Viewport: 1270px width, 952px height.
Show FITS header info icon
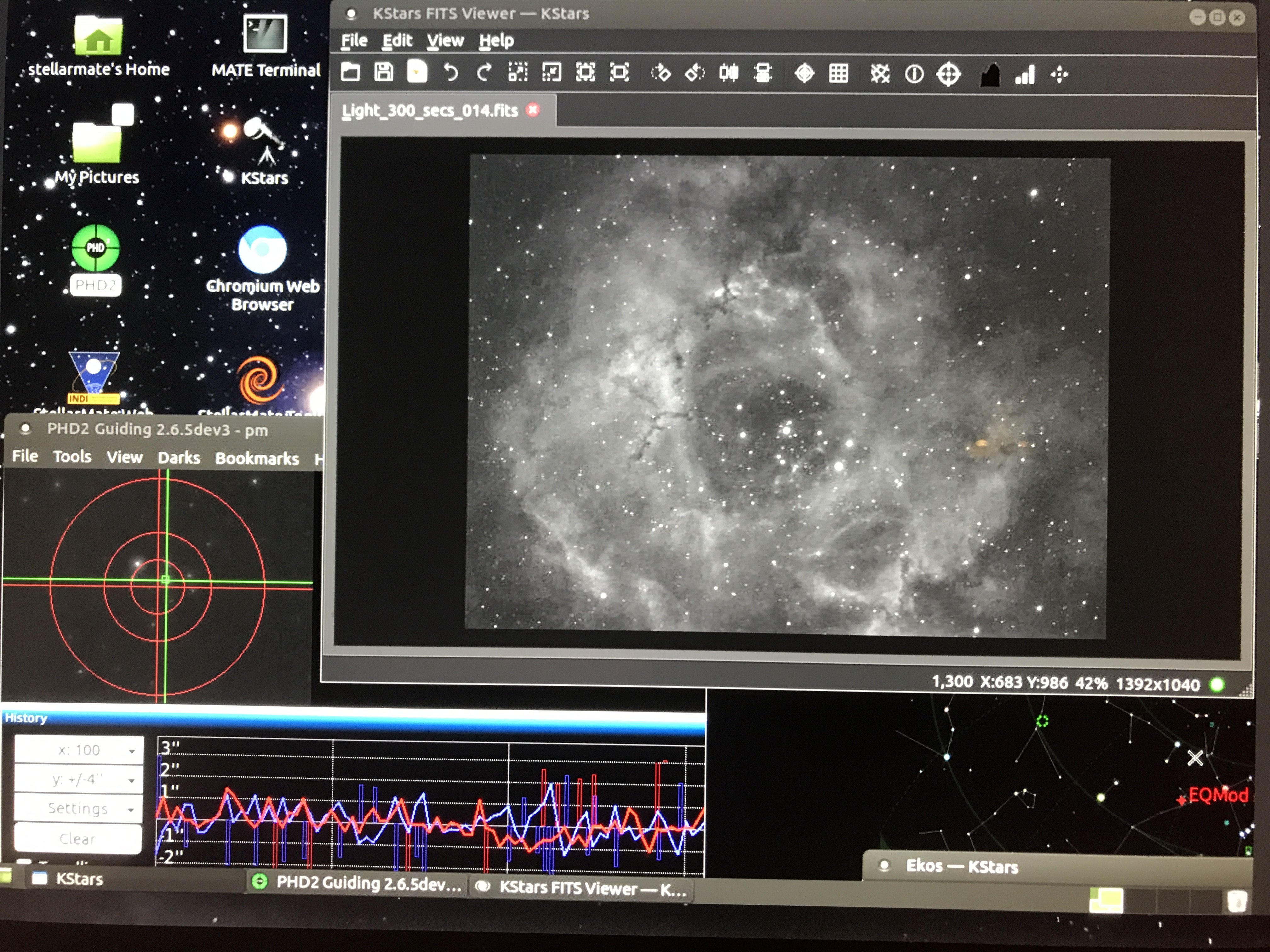[x=914, y=74]
